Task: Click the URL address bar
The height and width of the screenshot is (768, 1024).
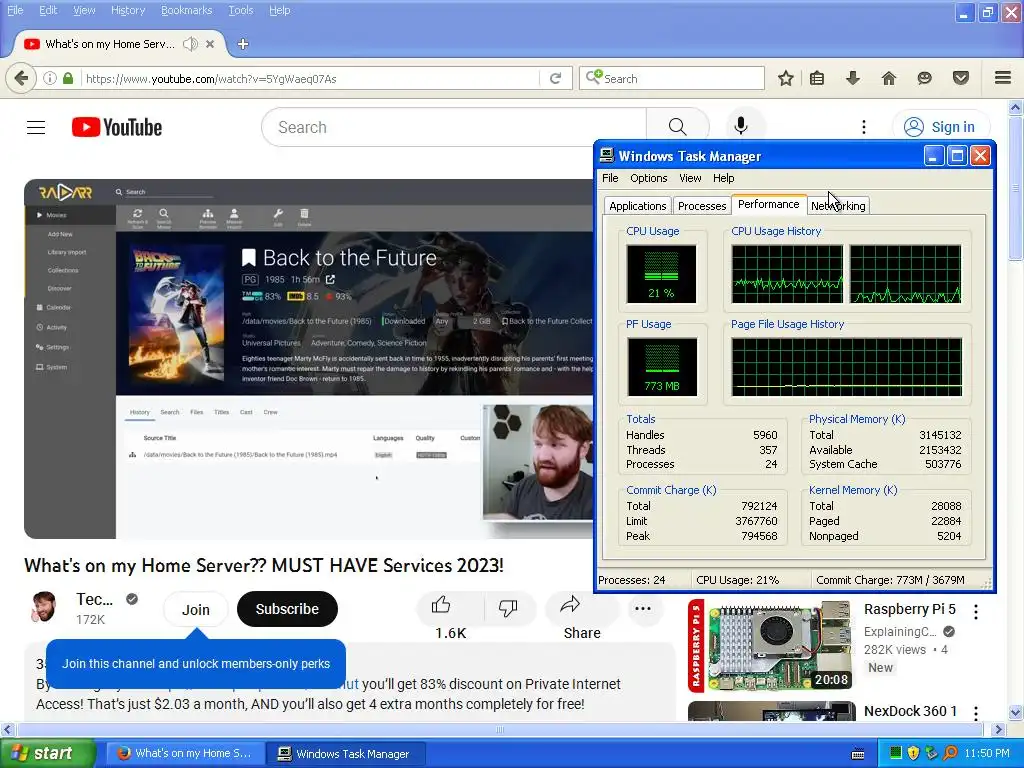Action: click(x=310, y=78)
